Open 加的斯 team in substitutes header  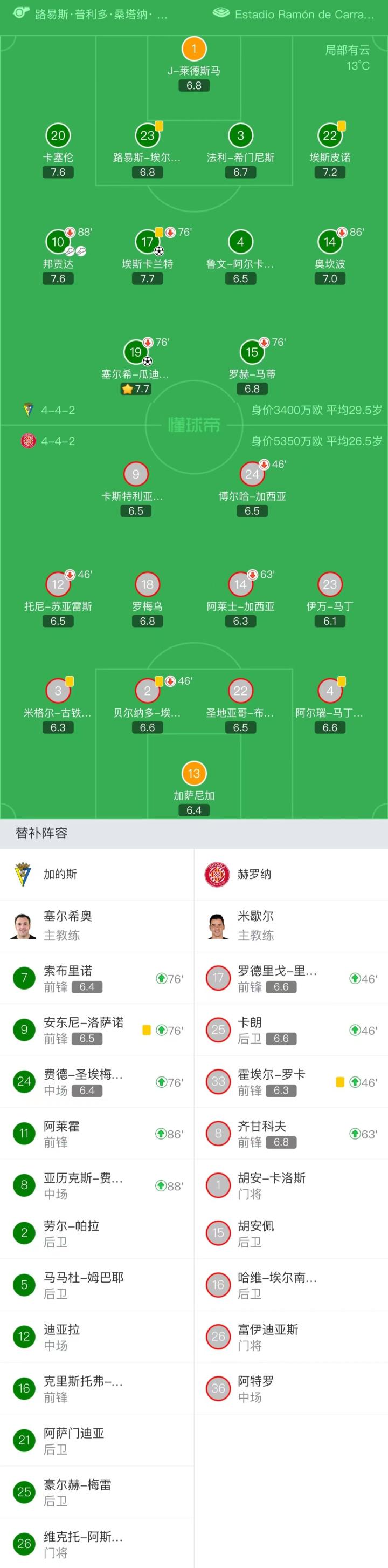tap(60, 874)
